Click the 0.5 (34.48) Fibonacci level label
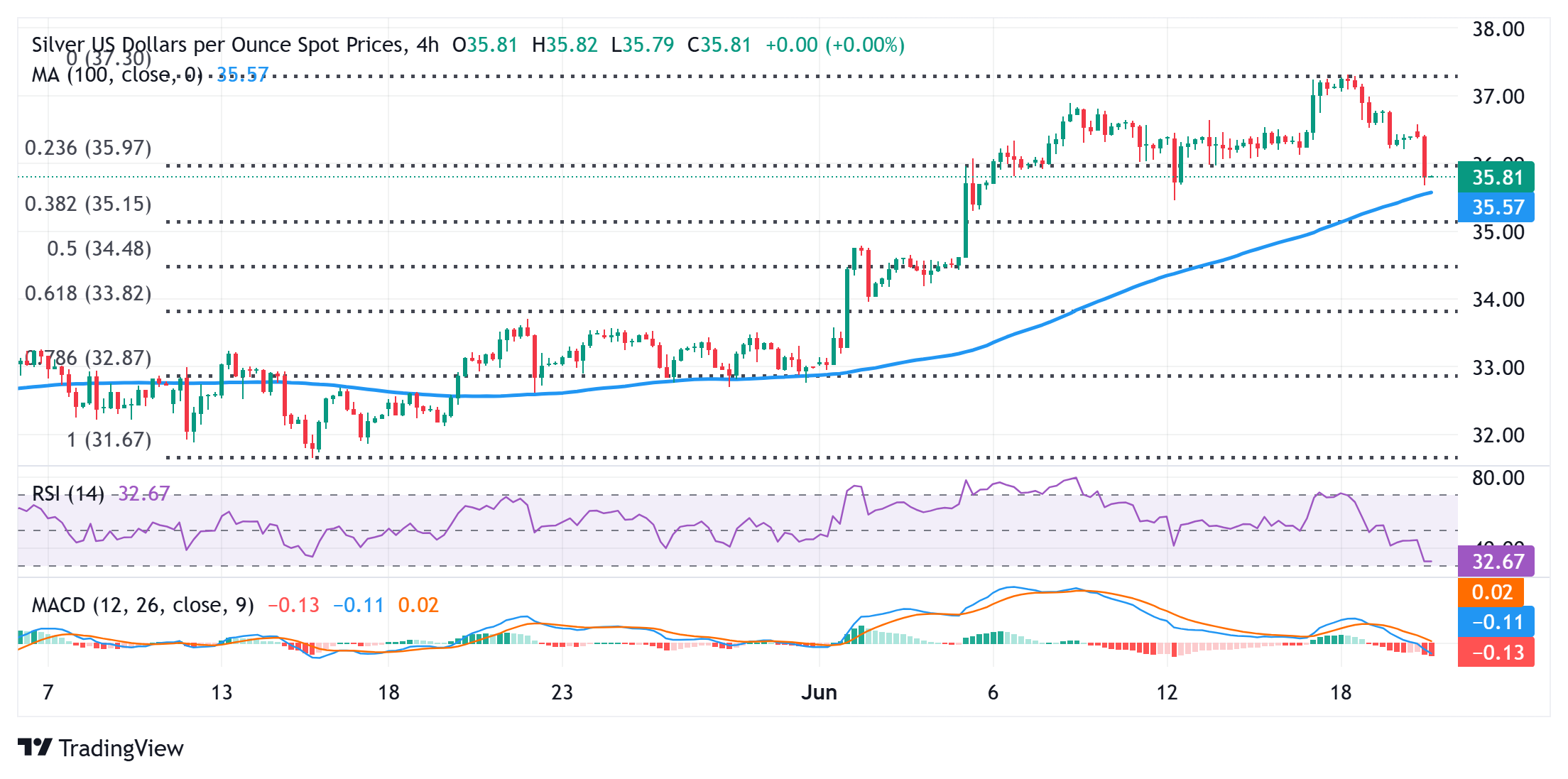The image size is (1568, 779). [x=99, y=249]
